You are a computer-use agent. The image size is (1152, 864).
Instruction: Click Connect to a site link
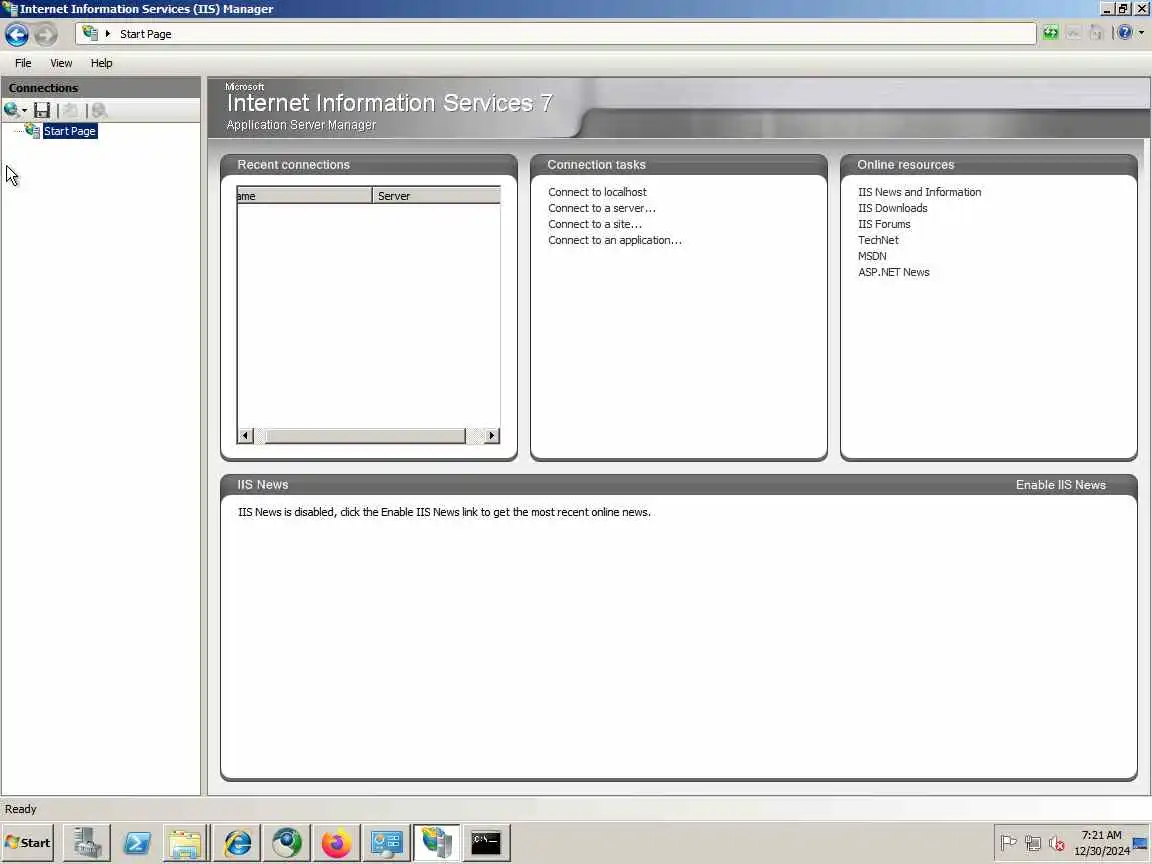point(594,224)
